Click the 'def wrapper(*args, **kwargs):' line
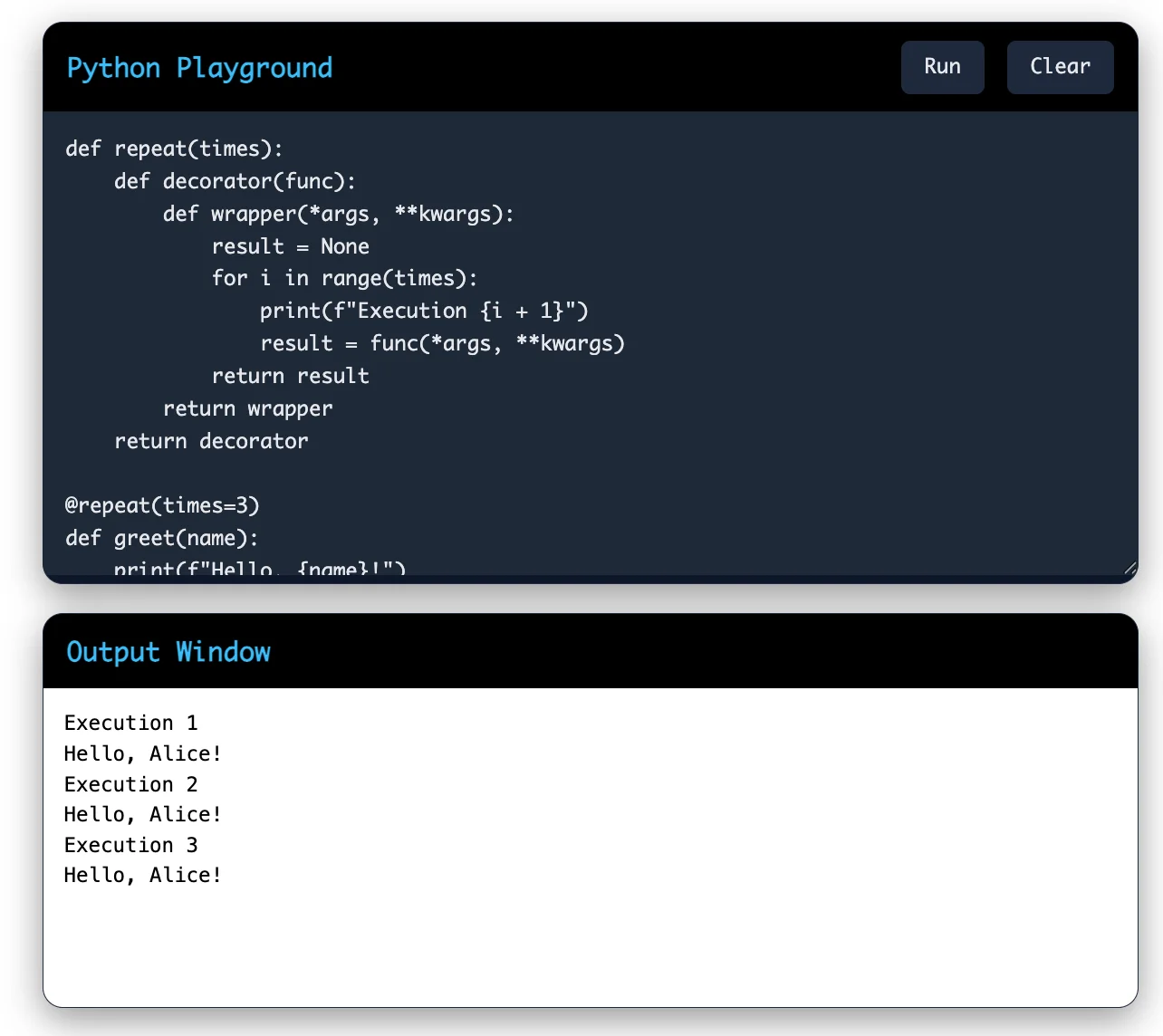 (x=338, y=214)
